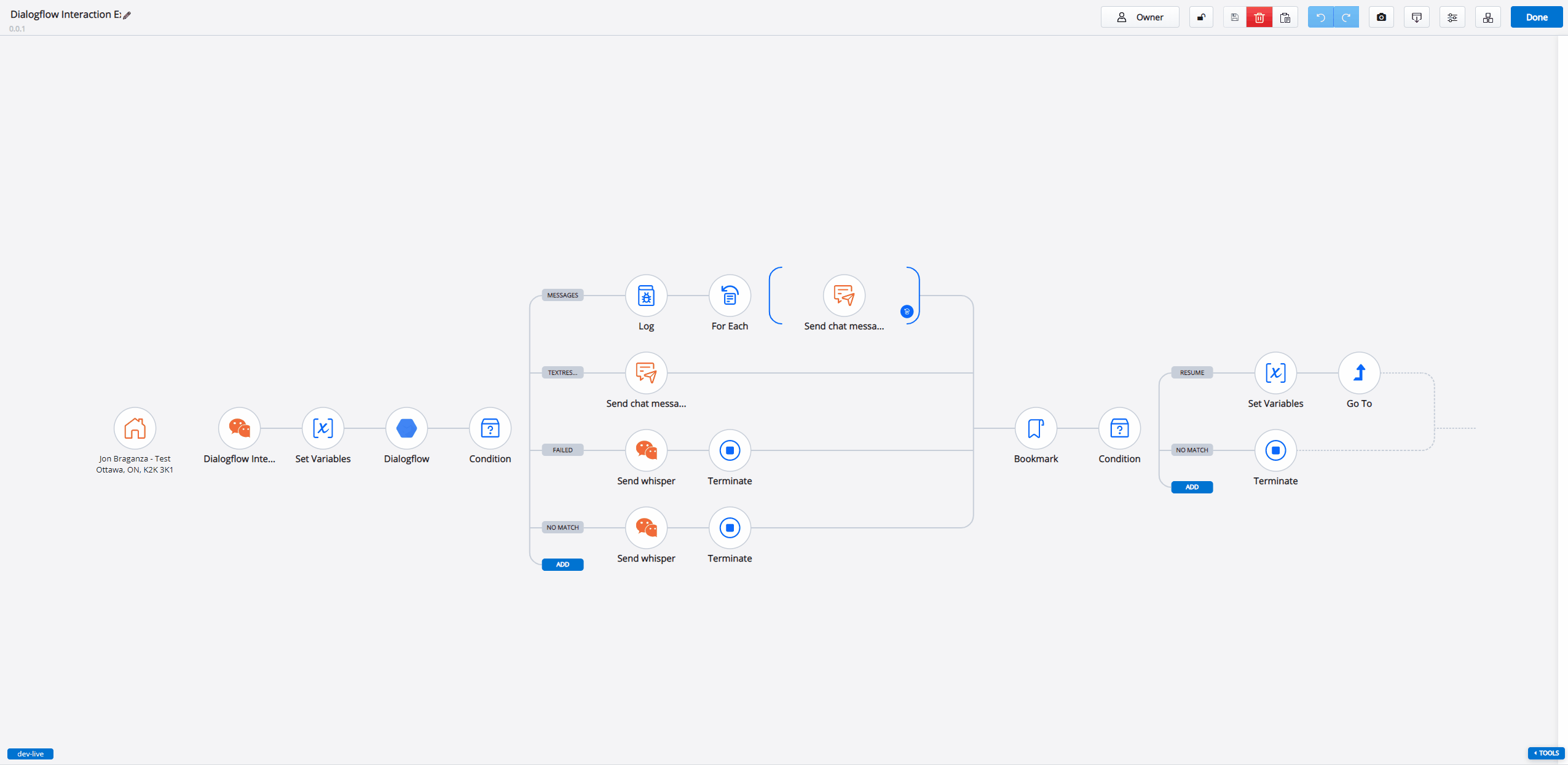This screenshot has height=765, width=1568.
Task: Click ADD under first condition branches
Action: [562, 564]
